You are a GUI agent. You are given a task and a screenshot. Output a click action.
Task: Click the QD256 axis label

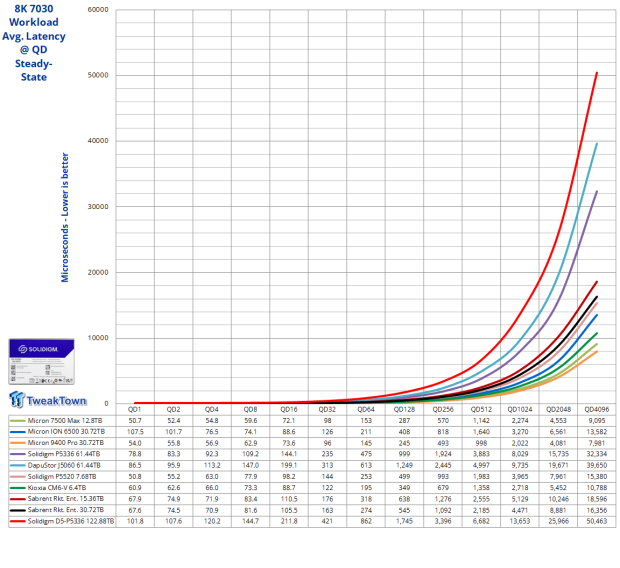point(443,409)
